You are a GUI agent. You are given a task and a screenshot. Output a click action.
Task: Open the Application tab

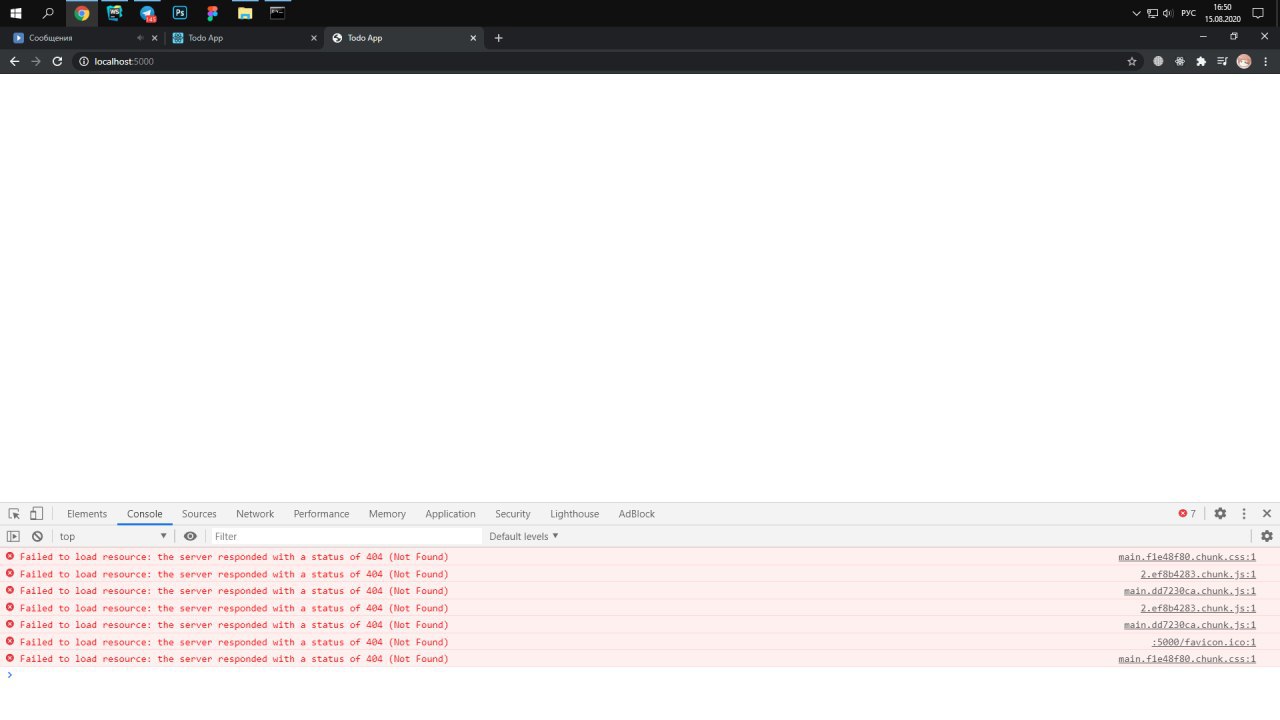[x=450, y=514]
